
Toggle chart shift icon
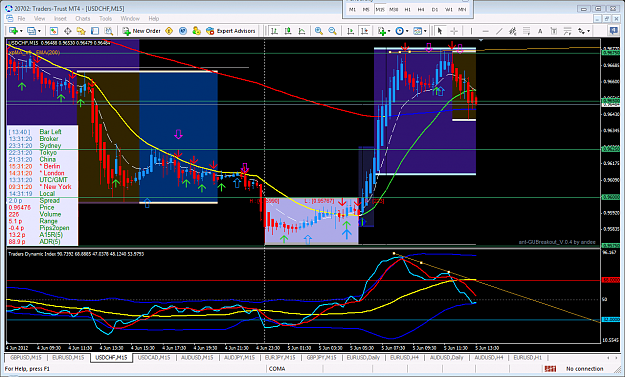(364, 31)
